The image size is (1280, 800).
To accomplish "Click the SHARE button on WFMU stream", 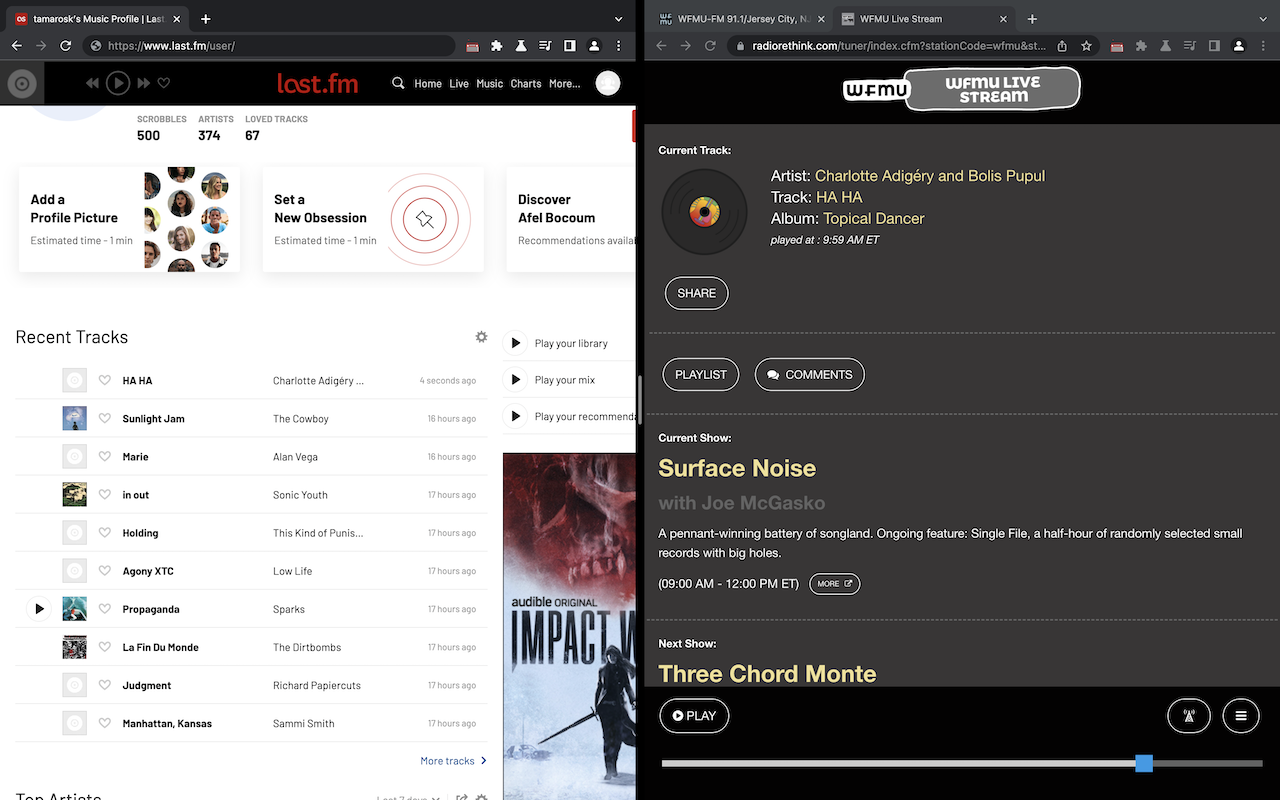I will 697,293.
